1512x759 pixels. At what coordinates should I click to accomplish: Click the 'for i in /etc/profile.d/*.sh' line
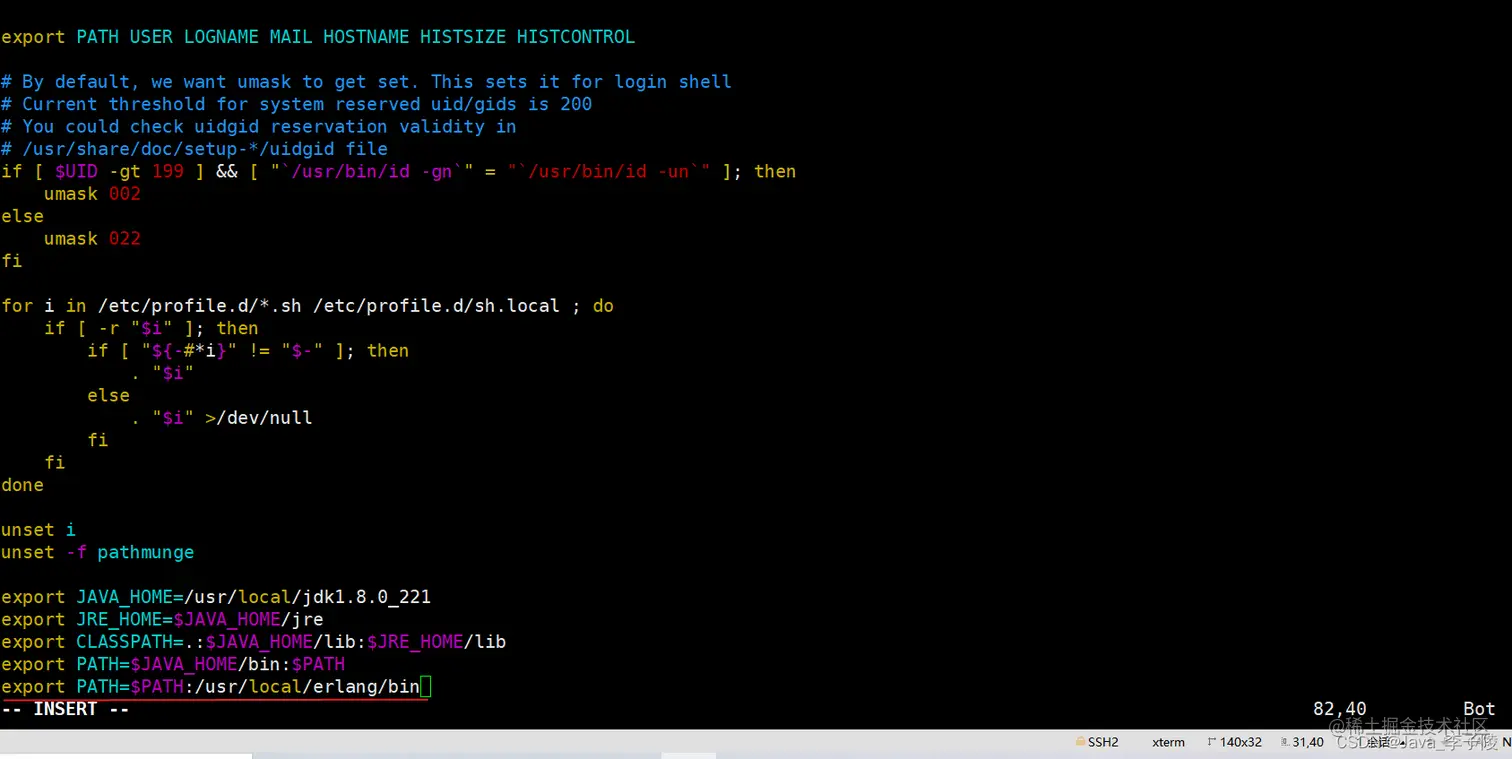[x=307, y=306]
